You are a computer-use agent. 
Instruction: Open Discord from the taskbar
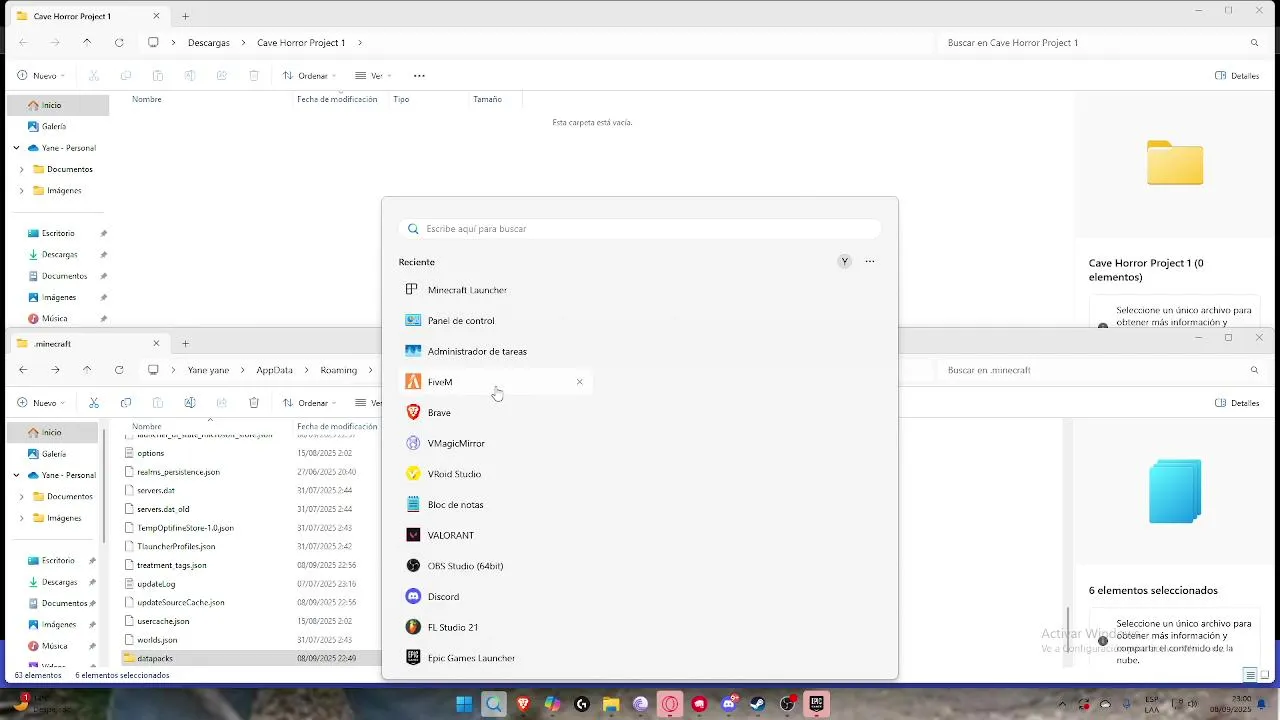[729, 704]
